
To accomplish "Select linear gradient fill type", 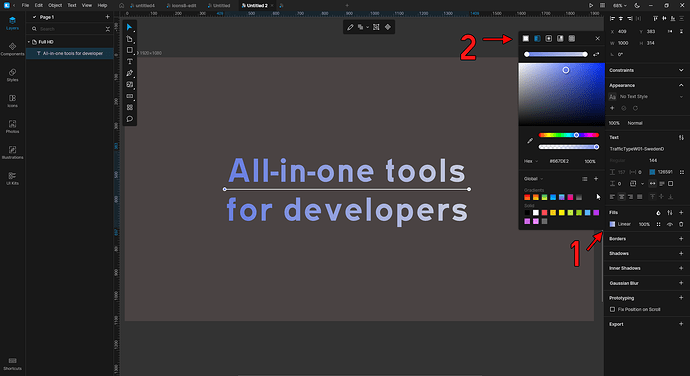I will click(x=537, y=39).
